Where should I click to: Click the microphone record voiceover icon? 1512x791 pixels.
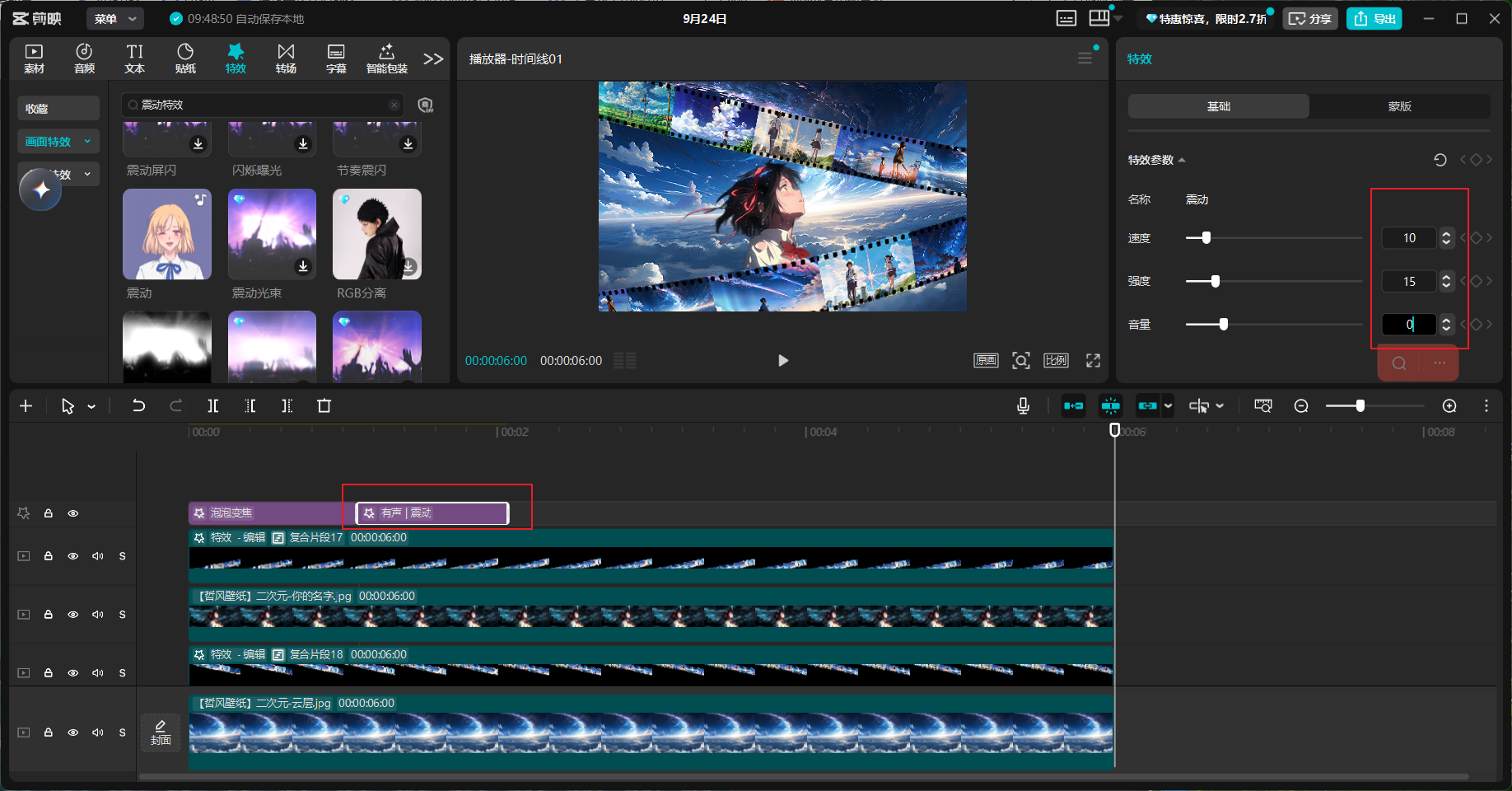pos(1023,405)
